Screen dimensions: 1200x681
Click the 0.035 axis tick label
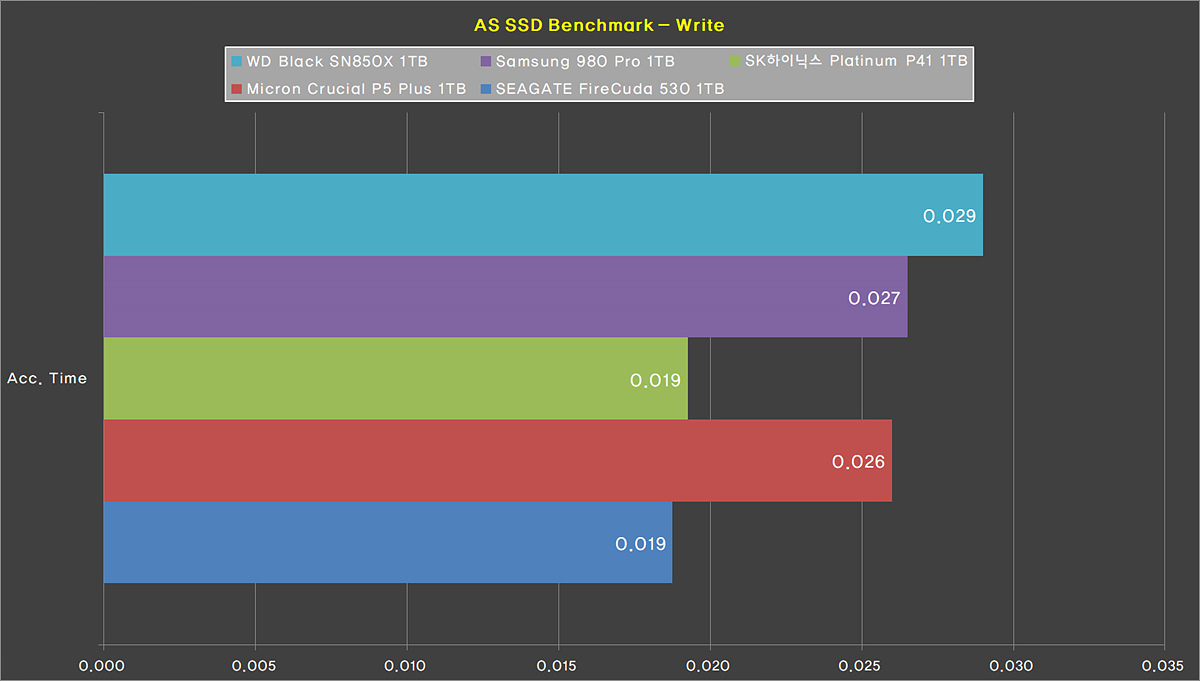(x=1165, y=665)
